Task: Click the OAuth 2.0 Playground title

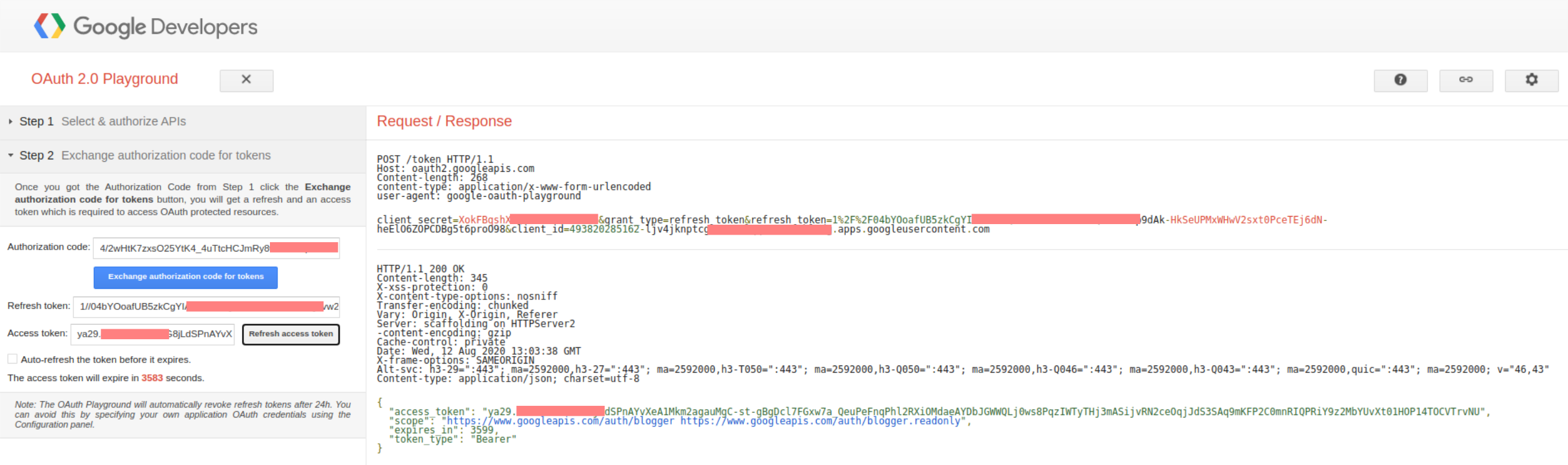Action: click(104, 79)
